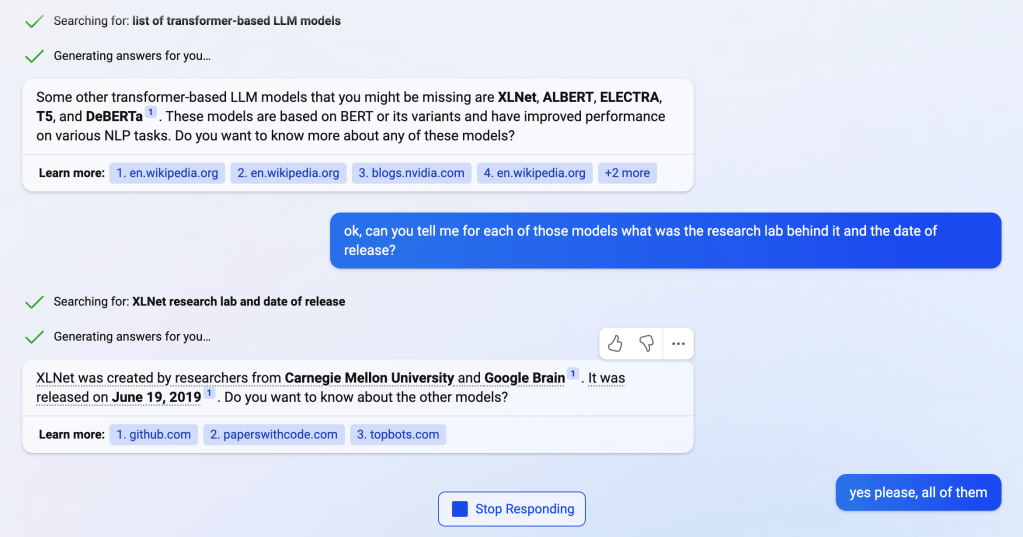Click green checkmark beside 'XLNet research lab' search
1023x537 pixels.
pyautogui.click(x=35, y=301)
